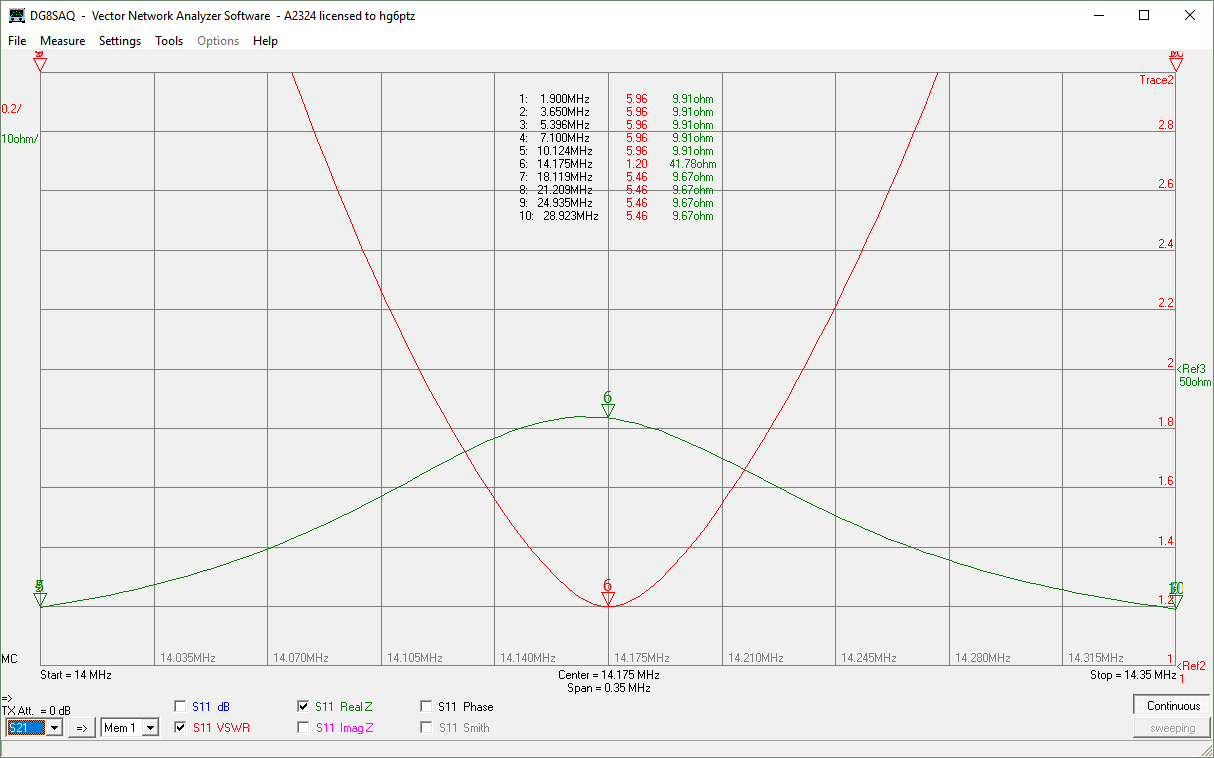This screenshot has width=1214, height=758.
Task: Open the Measure menu
Action: (62, 41)
